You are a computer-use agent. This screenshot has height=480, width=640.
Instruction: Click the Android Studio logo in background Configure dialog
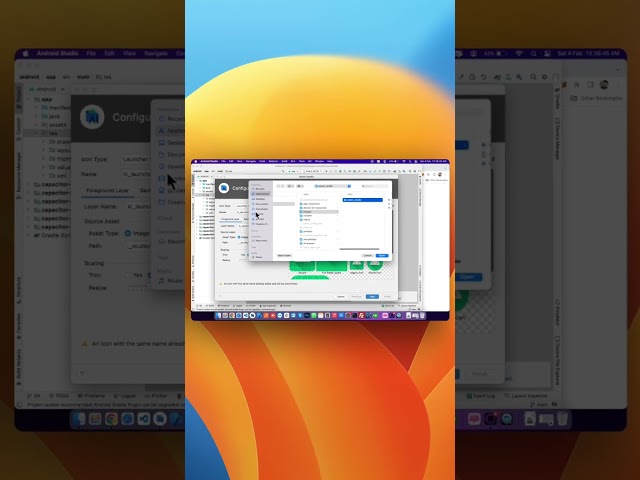coord(92,117)
